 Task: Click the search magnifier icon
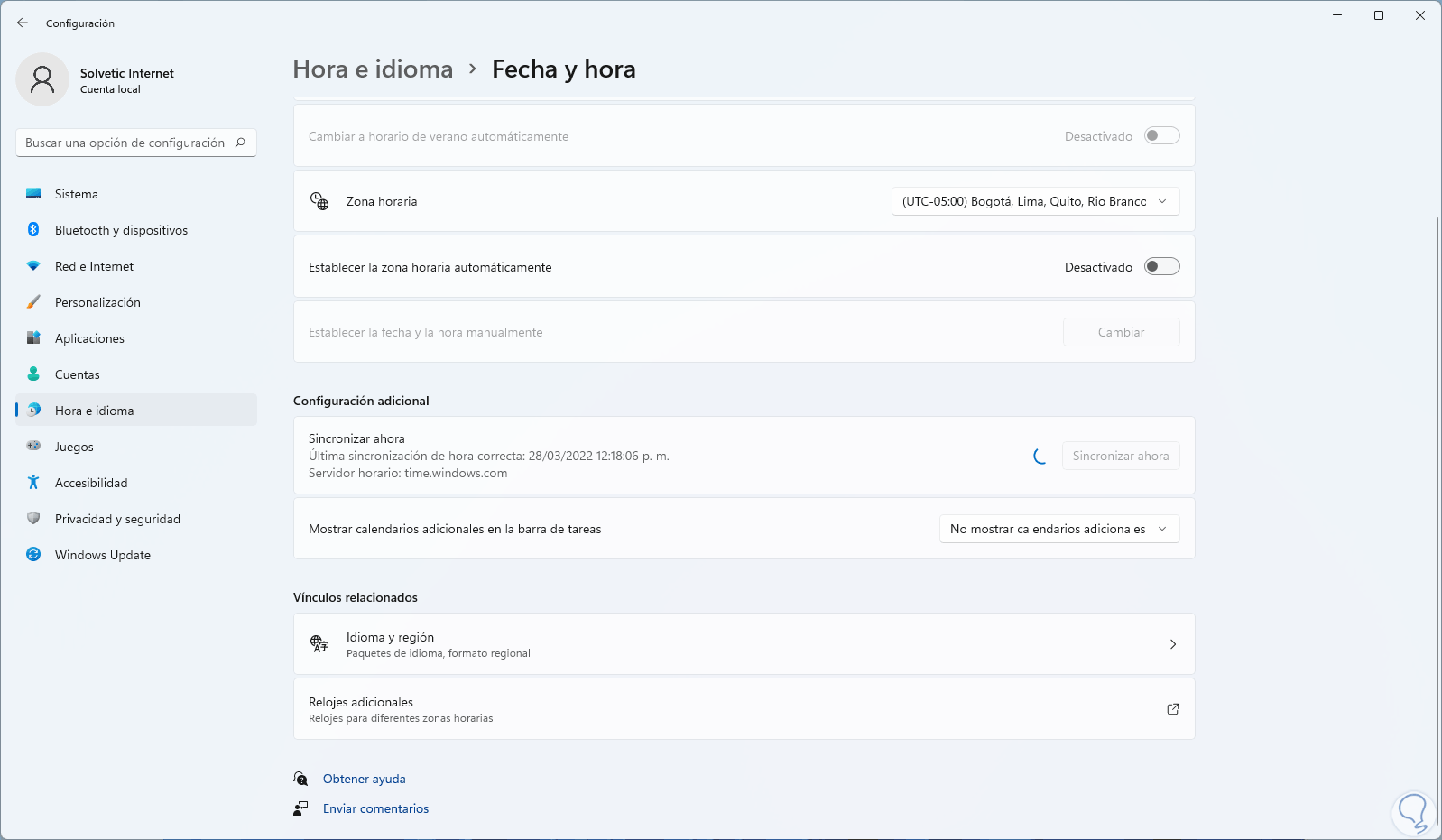[x=240, y=143]
